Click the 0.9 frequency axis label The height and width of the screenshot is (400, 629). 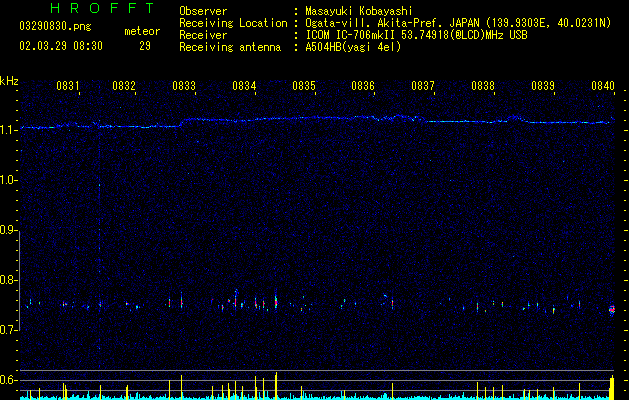click(9, 230)
